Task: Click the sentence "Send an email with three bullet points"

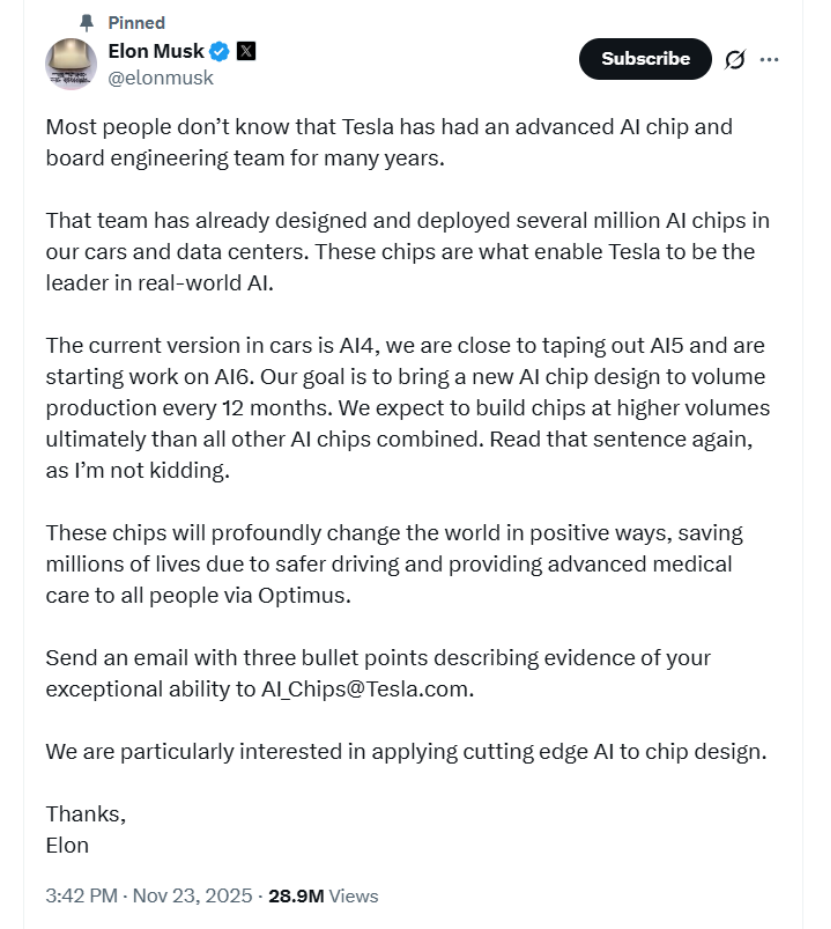Action: coord(378,659)
